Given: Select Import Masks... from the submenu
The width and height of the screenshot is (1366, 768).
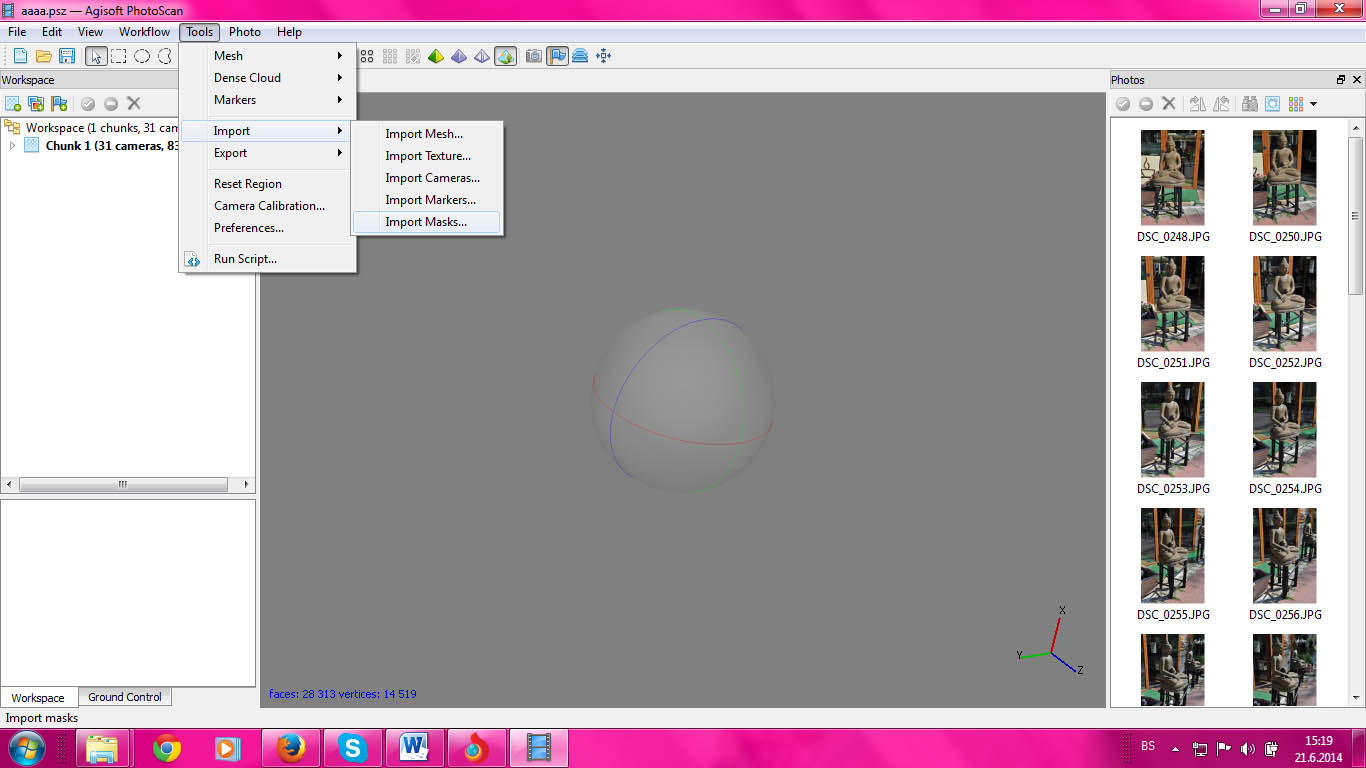Looking at the screenshot, I should (426, 222).
